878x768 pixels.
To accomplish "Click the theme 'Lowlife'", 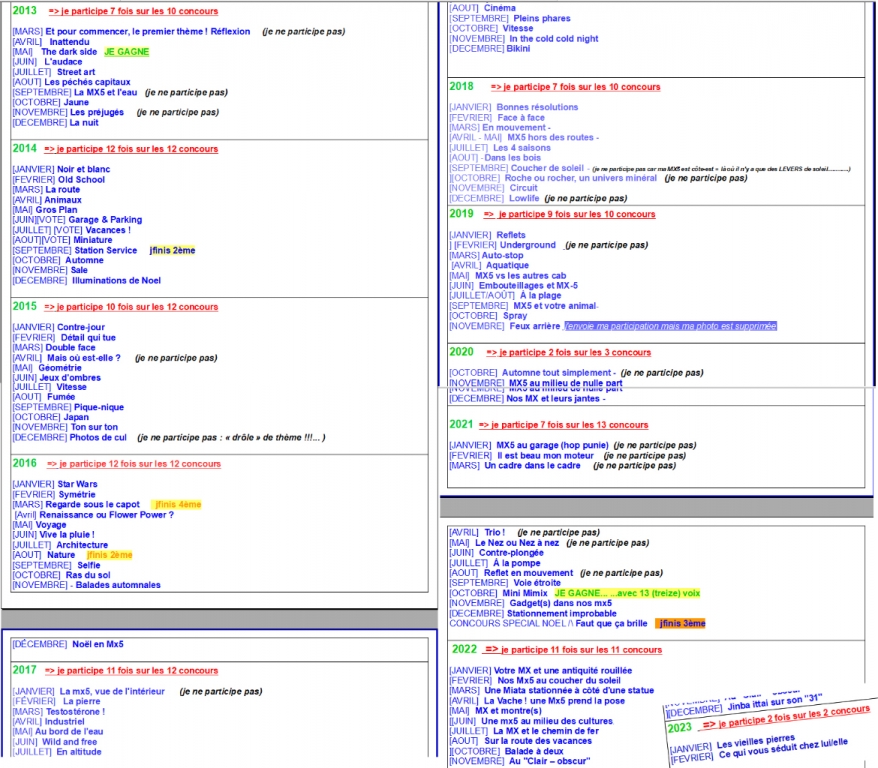I will pyautogui.click(x=524, y=198).
